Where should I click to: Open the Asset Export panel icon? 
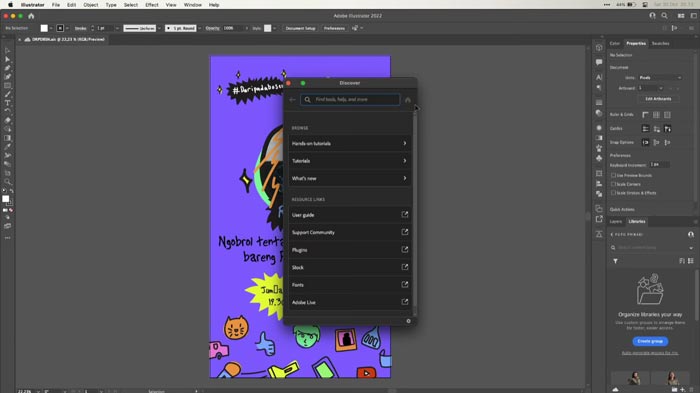click(x=599, y=219)
